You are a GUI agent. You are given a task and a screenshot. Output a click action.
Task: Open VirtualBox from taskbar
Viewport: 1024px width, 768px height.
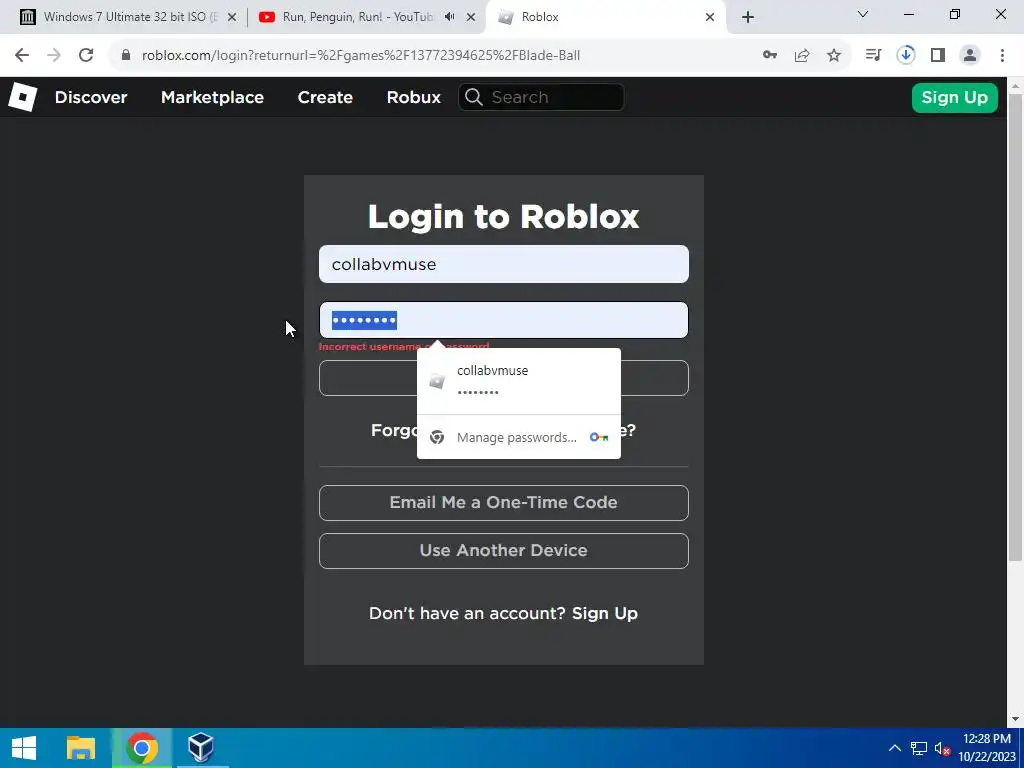tap(200, 748)
